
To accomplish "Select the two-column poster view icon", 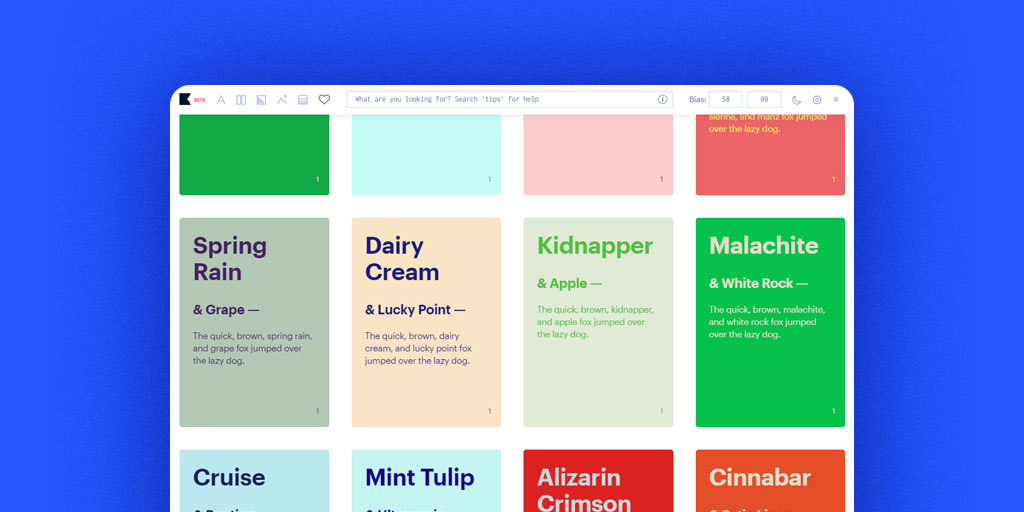I will pyautogui.click(x=241, y=100).
